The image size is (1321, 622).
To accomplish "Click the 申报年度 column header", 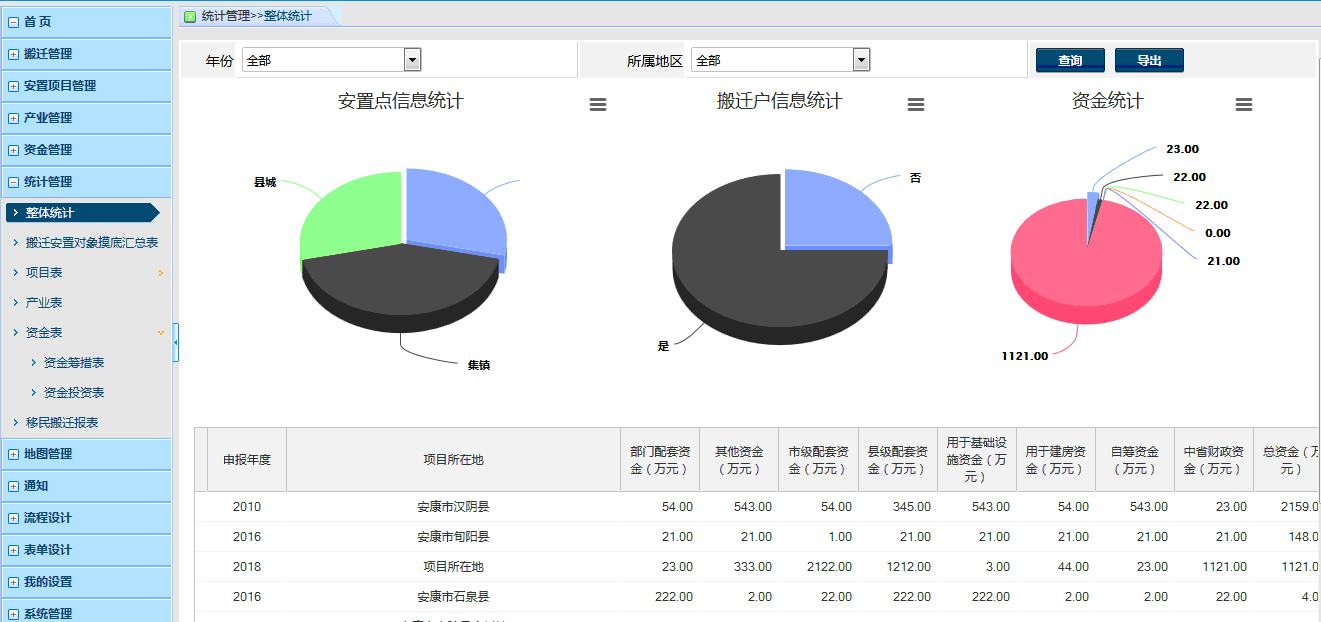I will (x=246, y=460).
